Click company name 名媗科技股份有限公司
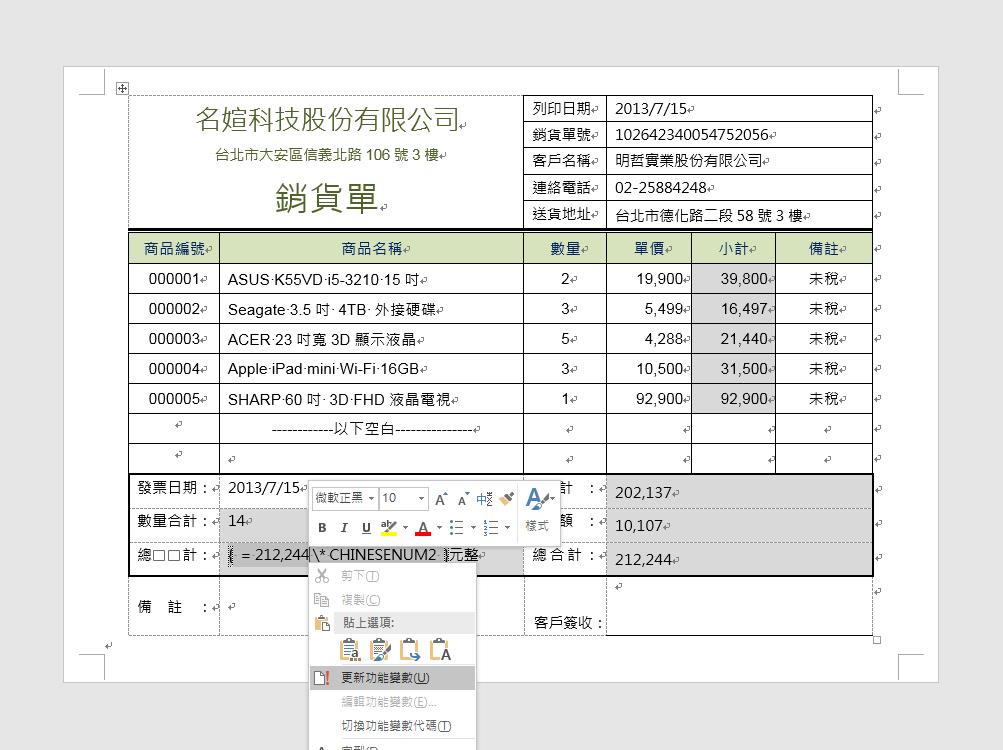Viewport: 1003px width, 750px height. (x=328, y=119)
